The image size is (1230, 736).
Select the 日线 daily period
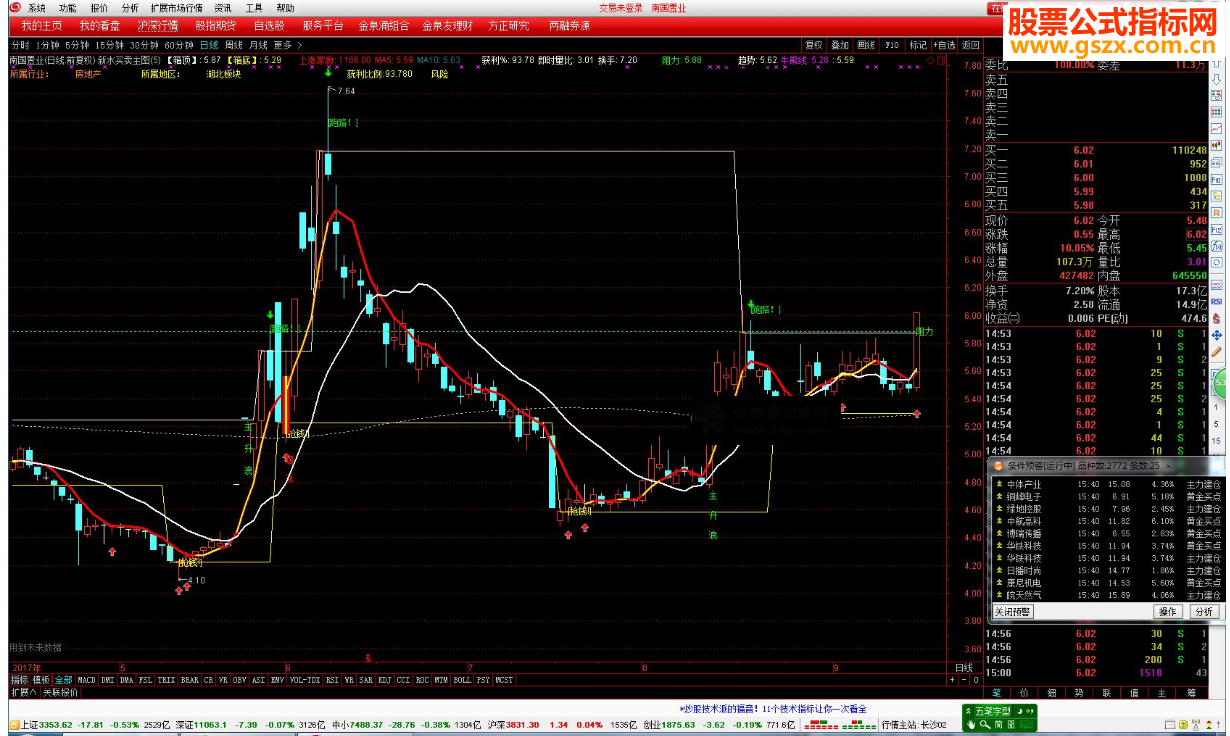coord(208,45)
